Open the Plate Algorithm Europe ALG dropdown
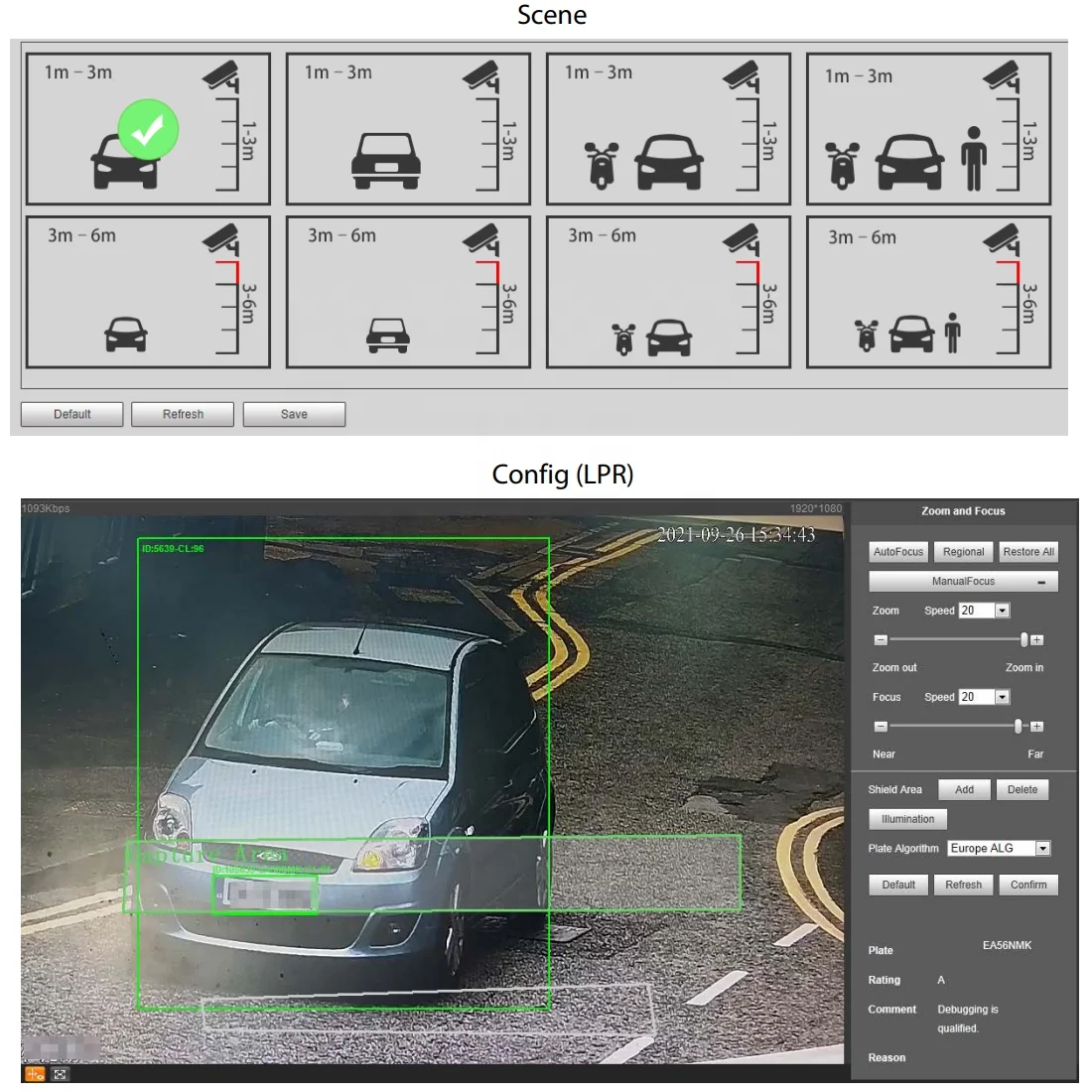 click(1042, 848)
